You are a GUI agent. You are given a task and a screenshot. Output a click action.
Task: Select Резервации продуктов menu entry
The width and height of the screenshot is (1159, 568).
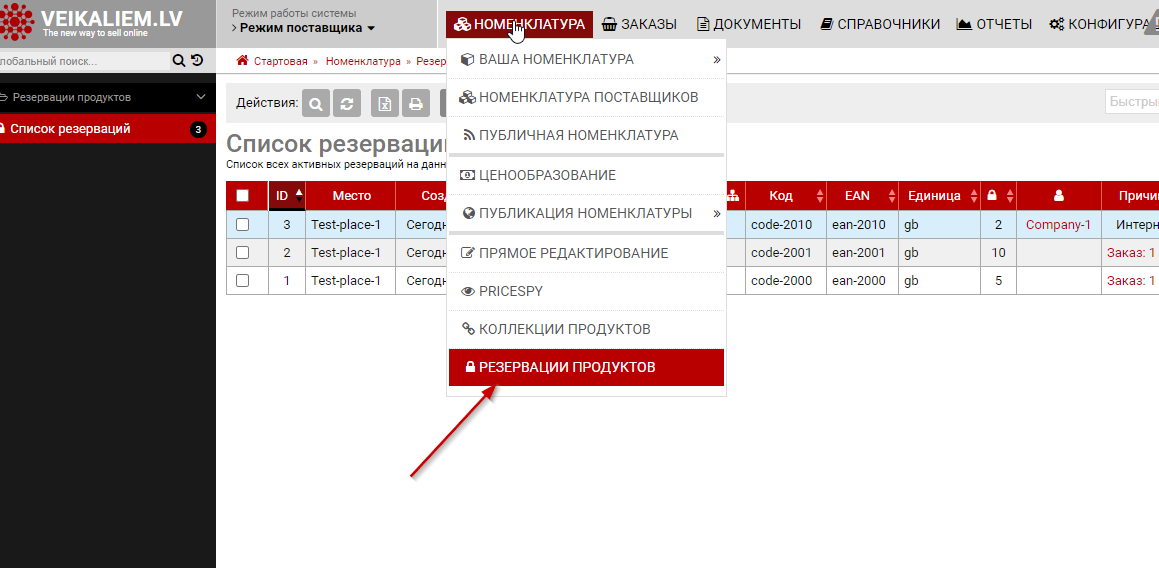(x=586, y=367)
